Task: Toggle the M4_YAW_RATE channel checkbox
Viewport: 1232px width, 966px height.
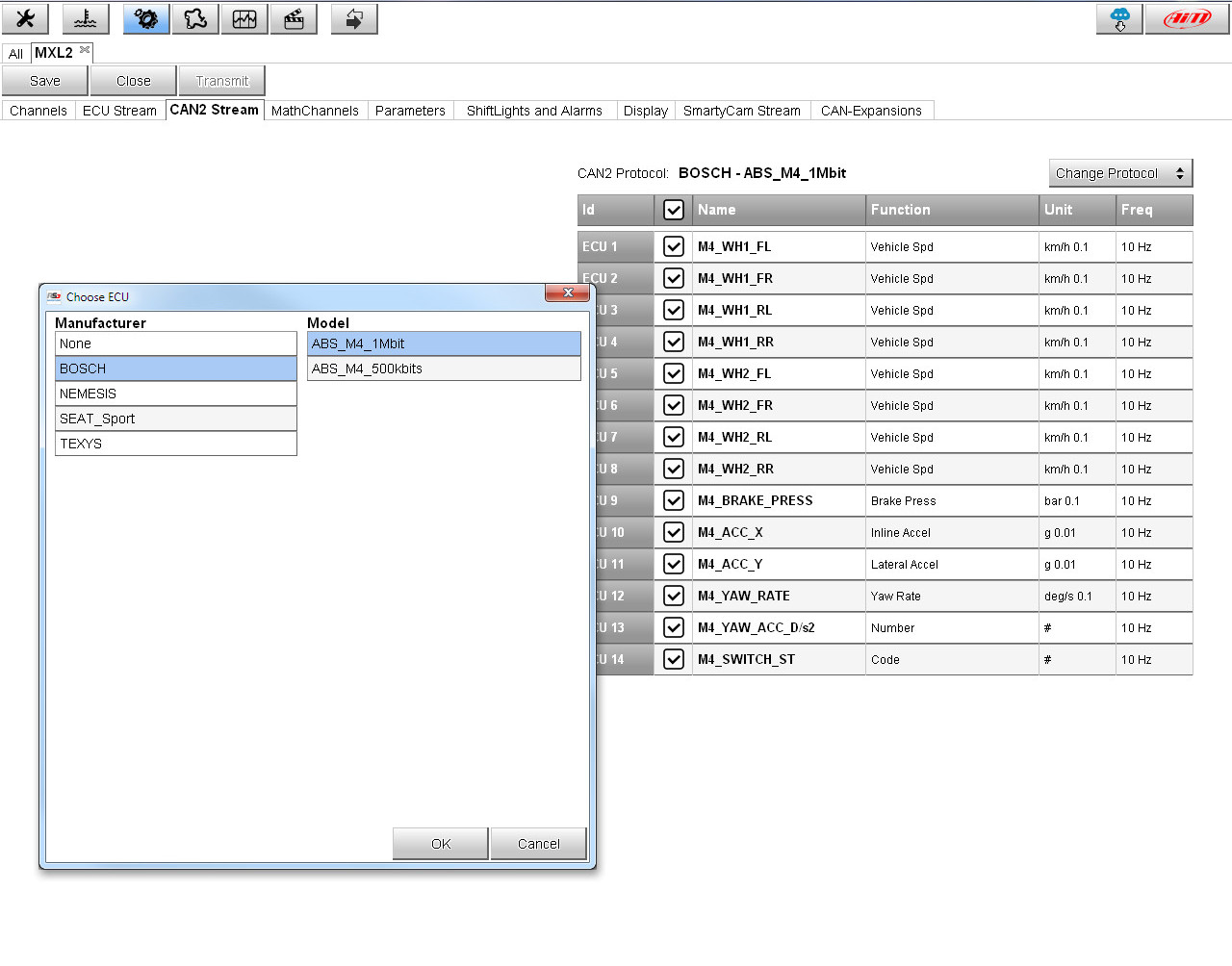Action: pos(673,596)
